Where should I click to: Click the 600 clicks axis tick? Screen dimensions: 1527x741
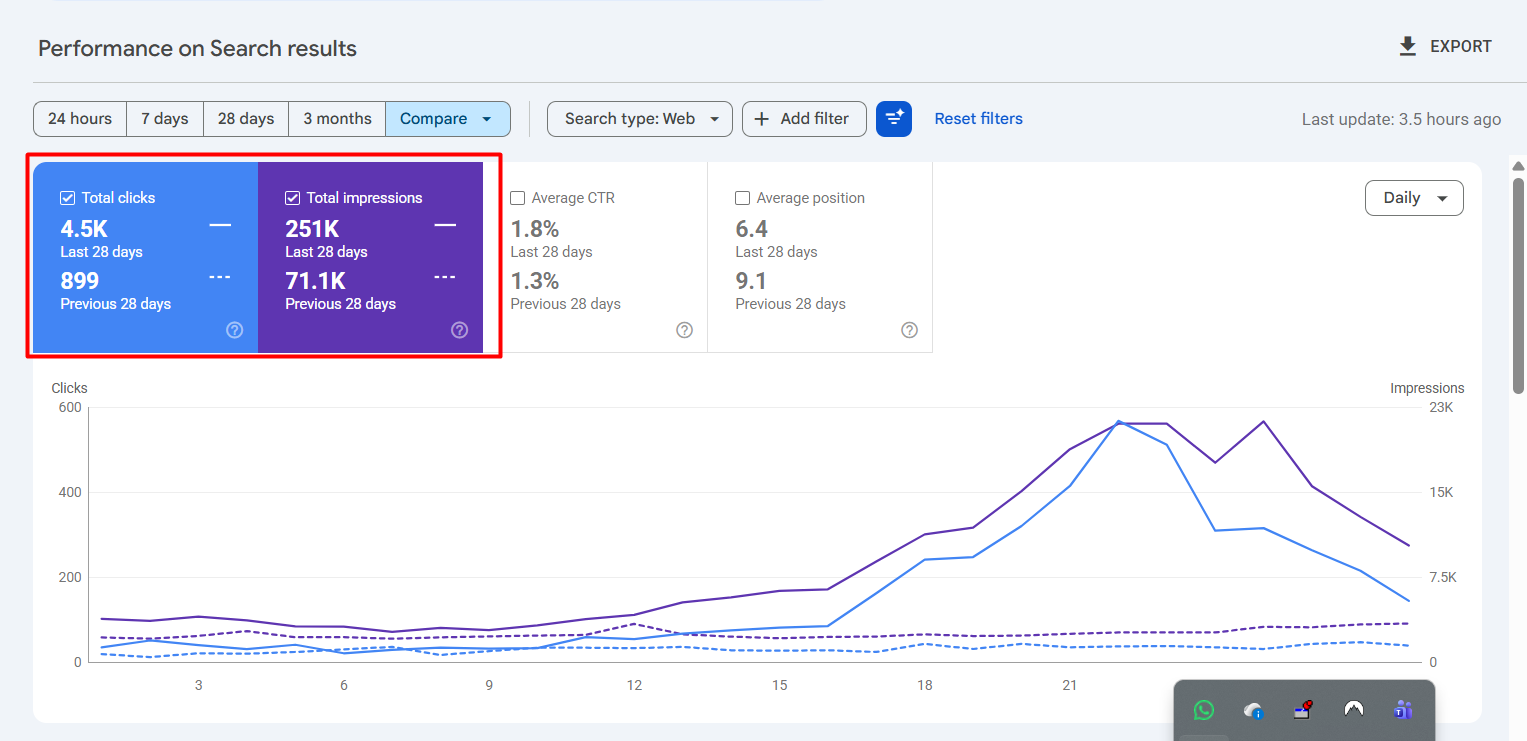coord(69,407)
